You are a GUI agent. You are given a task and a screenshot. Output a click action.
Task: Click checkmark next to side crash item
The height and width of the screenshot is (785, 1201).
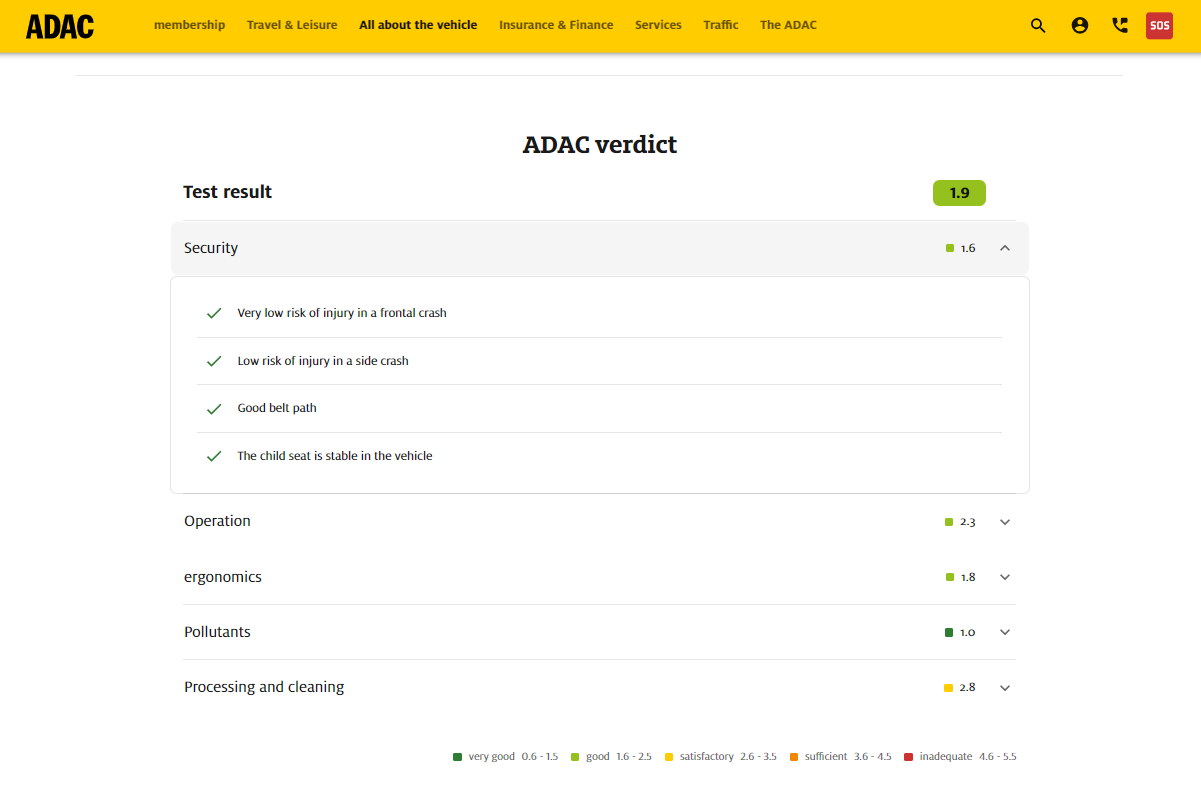pos(214,361)
